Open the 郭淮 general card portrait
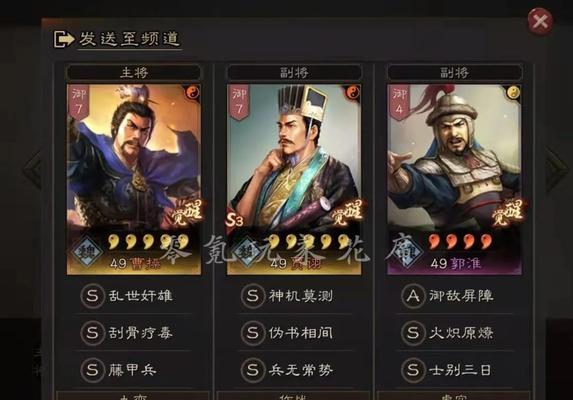The image size is (573, 400). click(454, 179)
